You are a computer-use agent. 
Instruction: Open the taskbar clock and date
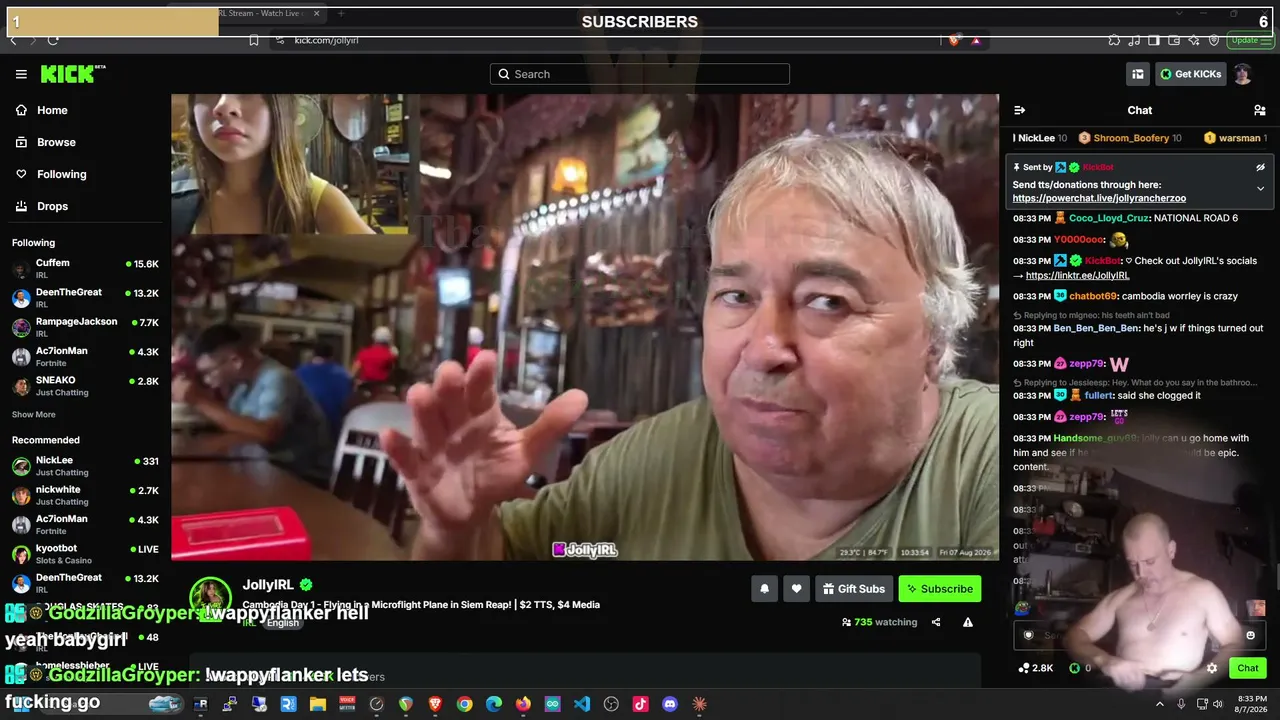(1253, 704)
